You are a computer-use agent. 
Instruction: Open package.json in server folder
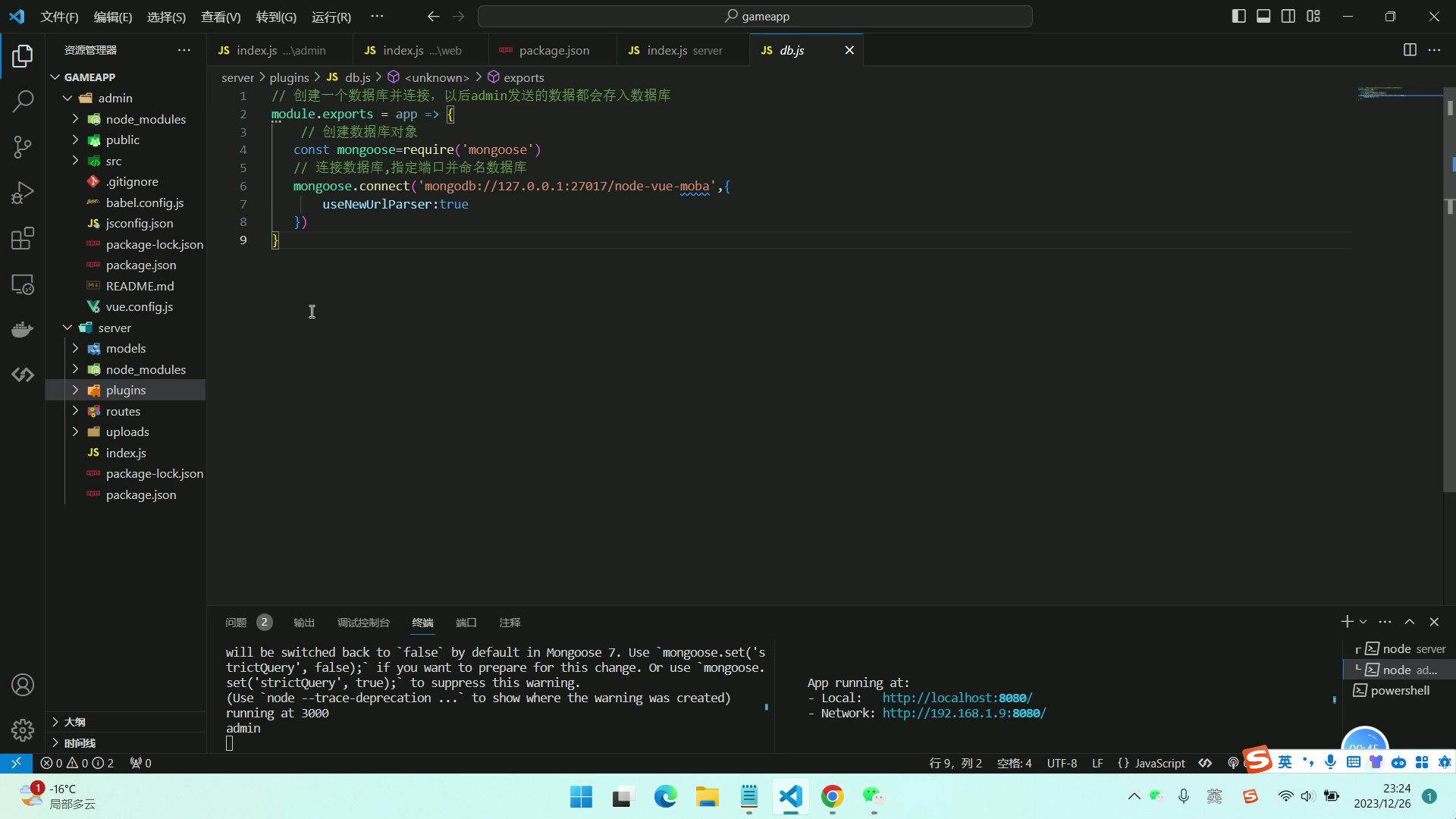pos(140,495)
